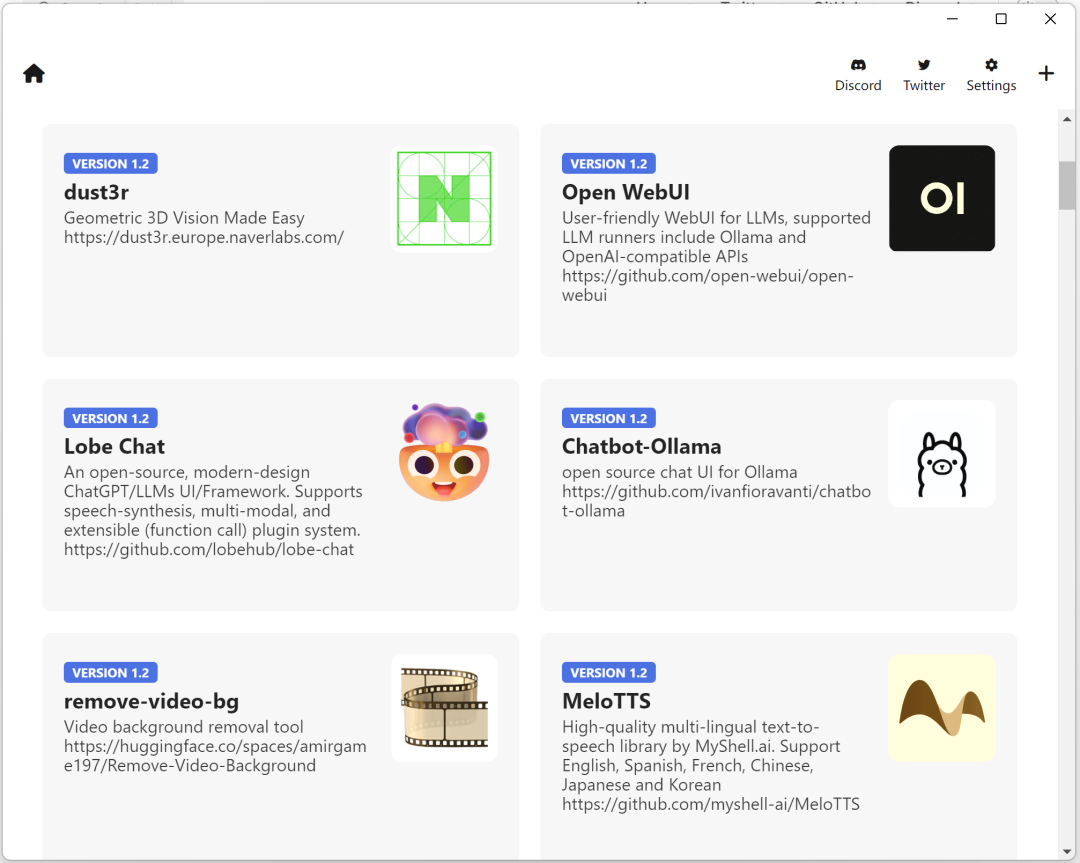Open the Discord link icon
Screen dimensions: 1080x863
pos(858,65)
